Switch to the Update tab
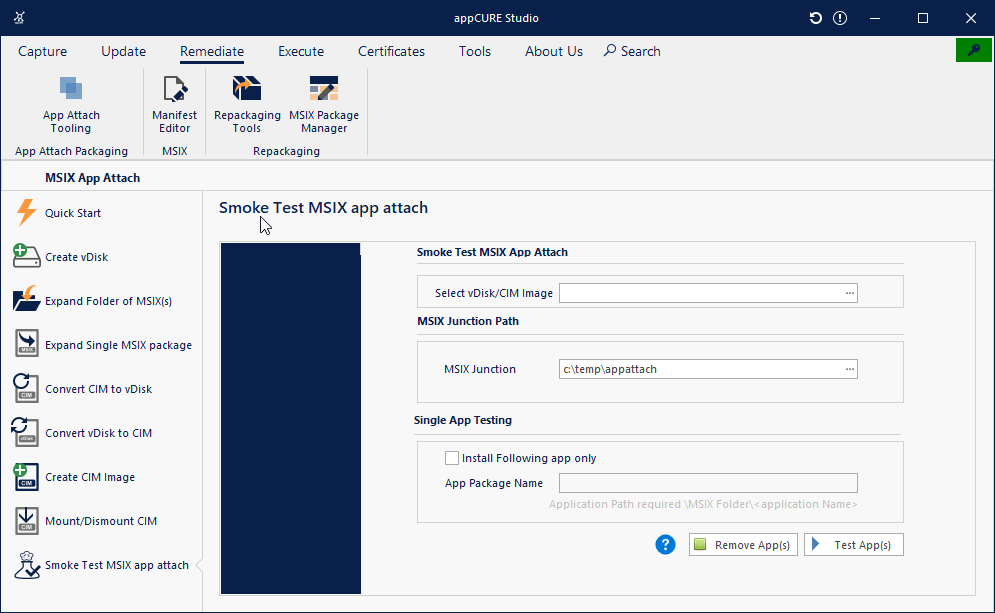The height and width of the screenshot is (613, 995). [124, 51]
